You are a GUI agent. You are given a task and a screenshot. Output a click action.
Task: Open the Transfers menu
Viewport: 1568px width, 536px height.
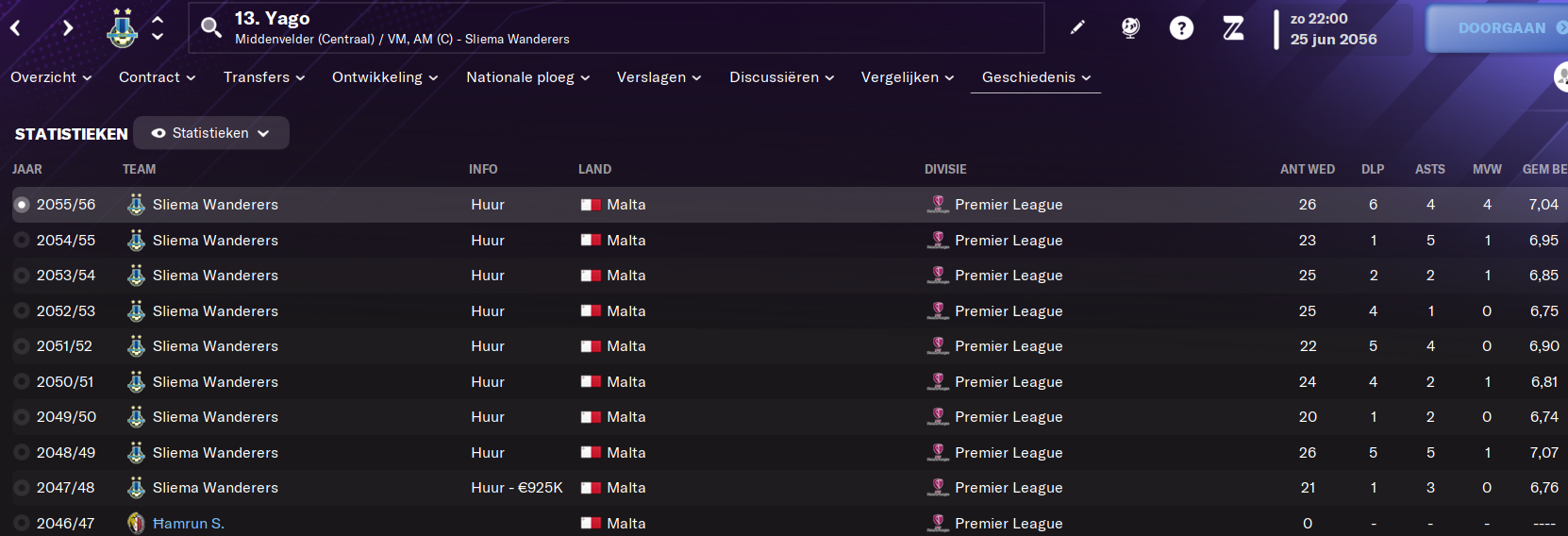click(264, 77)
